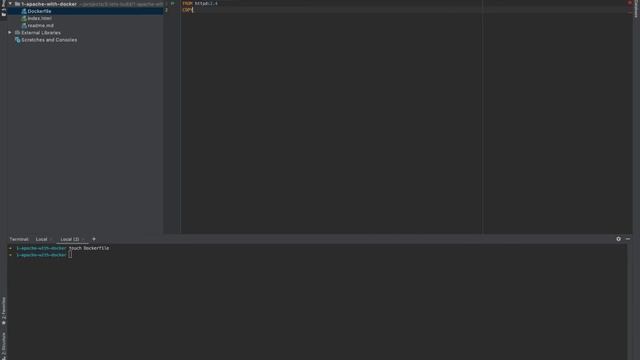Open the Favorites side tool window

[4, 311]
